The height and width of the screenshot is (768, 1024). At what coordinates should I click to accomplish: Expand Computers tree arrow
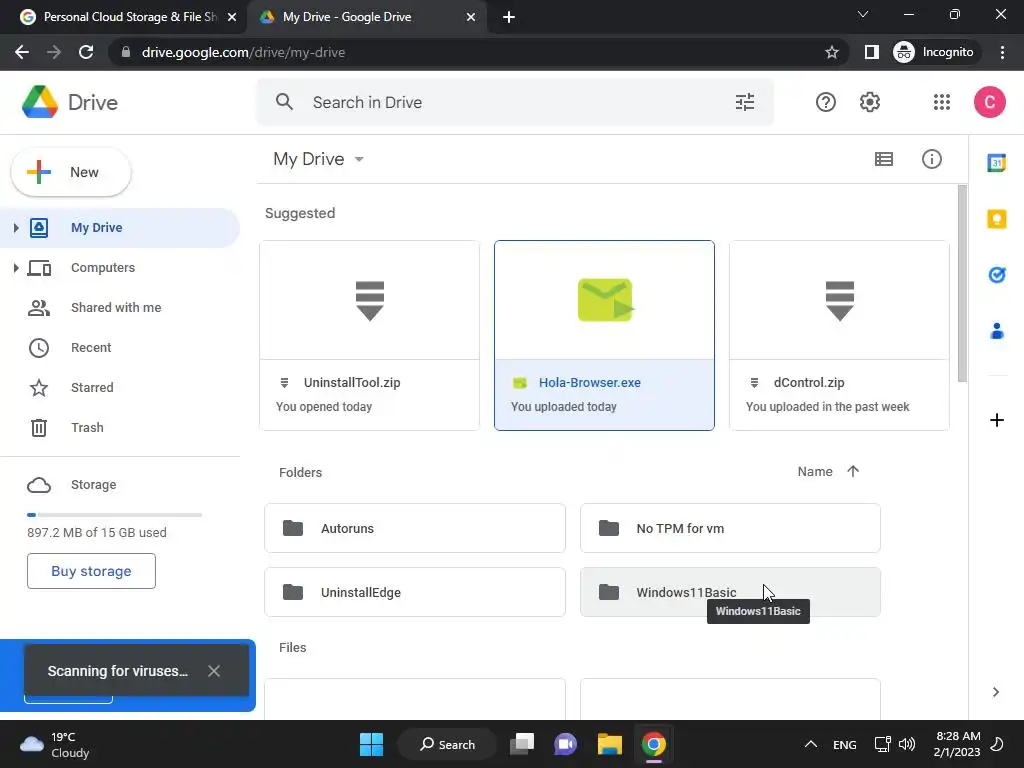(16, 268)
